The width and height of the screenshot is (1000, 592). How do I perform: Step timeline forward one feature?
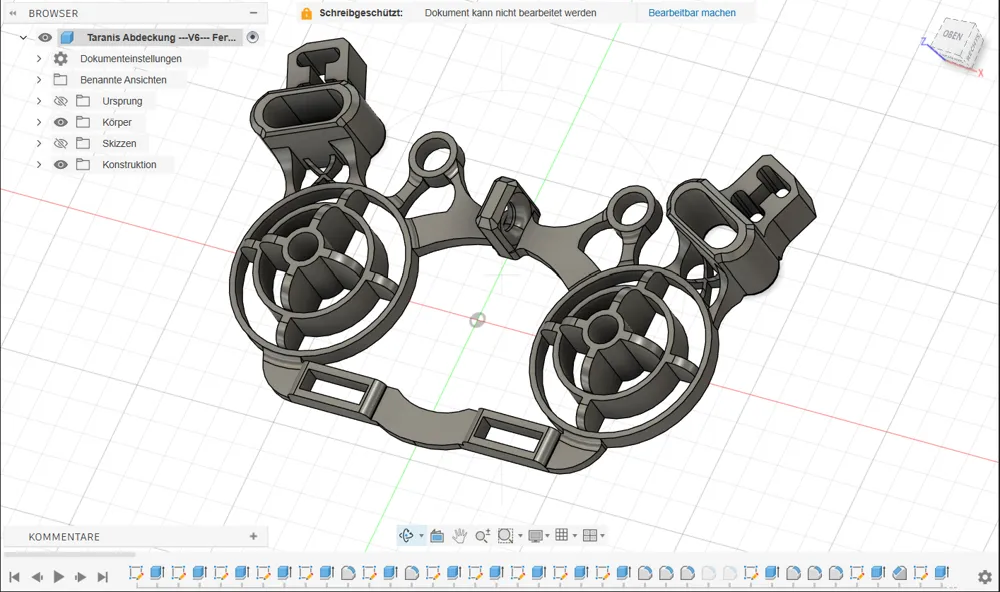click(x=80, y=577)
